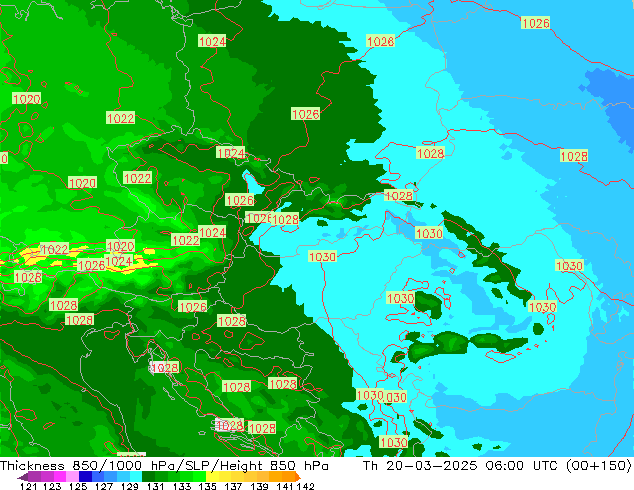634x490 pixels.
Task: Click the word 'Thickness' in the map title
Action: 32,466
